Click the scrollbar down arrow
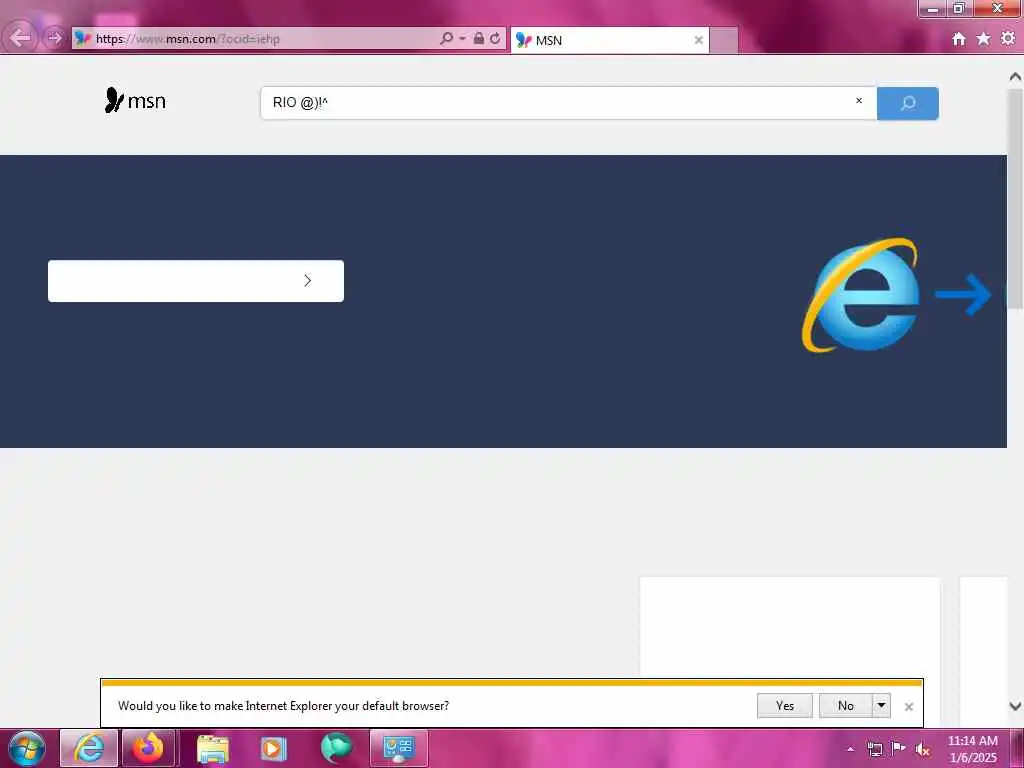The image size is (1024, 768). [1015, 705]
